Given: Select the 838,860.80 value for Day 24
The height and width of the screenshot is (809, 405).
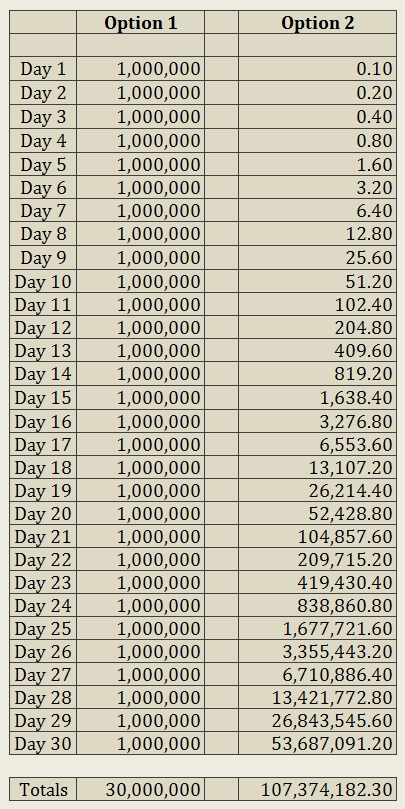Looking at the screenshot, I should click(317, 606).
